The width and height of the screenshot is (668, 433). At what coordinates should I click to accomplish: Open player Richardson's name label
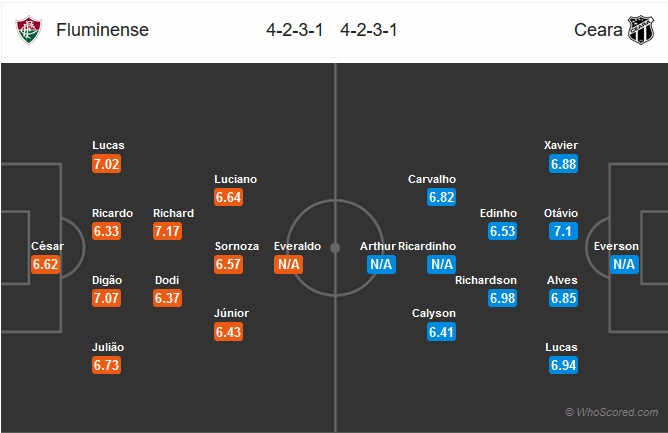click(486, 280)
